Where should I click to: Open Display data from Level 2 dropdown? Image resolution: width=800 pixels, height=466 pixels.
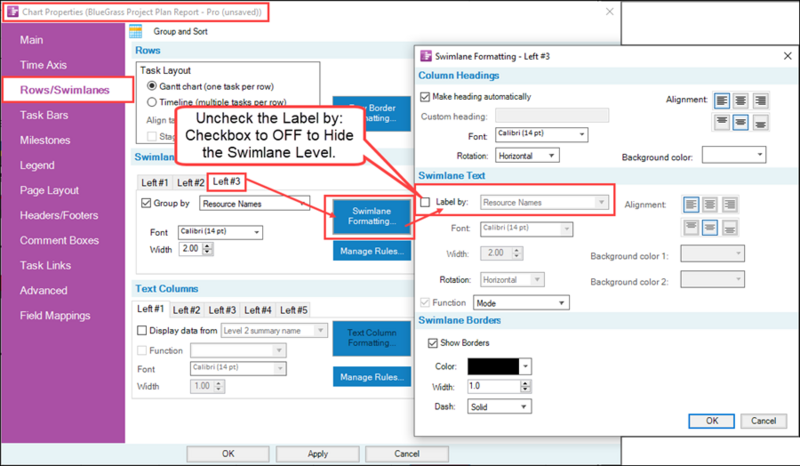point(274,331)
